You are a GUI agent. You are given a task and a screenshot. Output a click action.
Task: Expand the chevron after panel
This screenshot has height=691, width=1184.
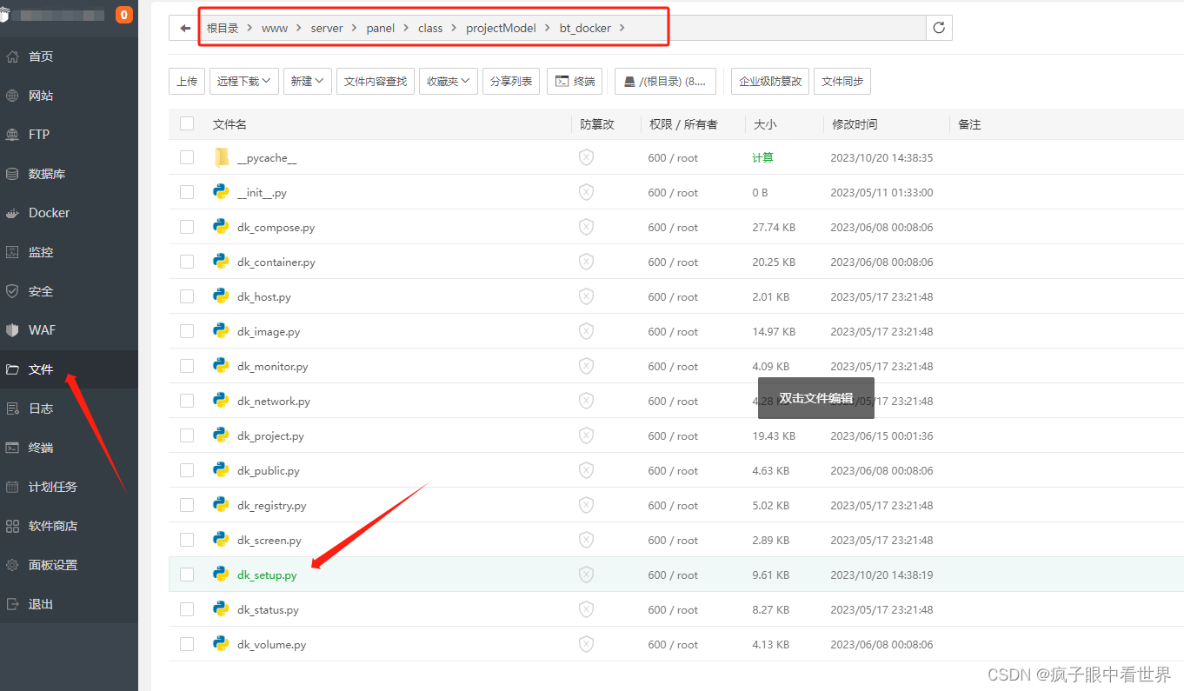coord(406,28)
